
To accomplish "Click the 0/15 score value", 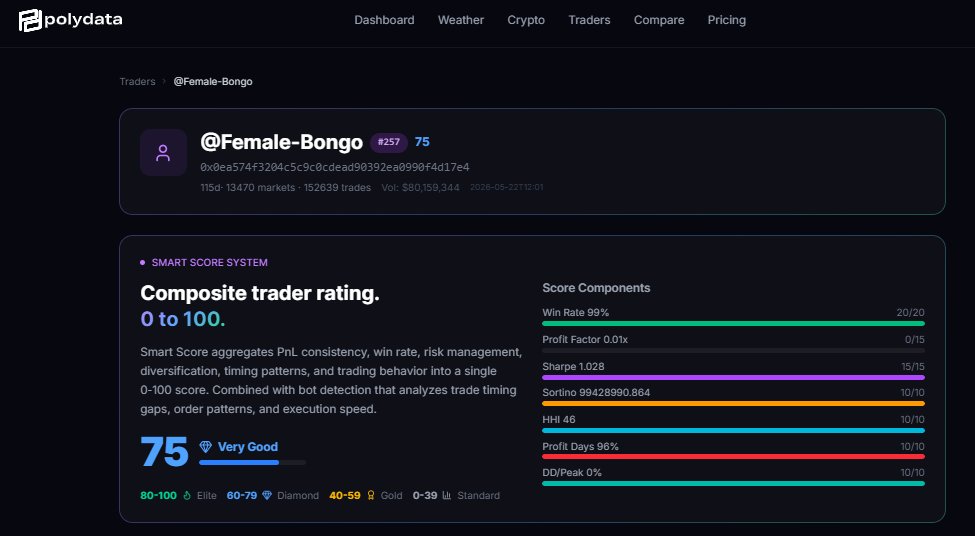I will 915,340.
